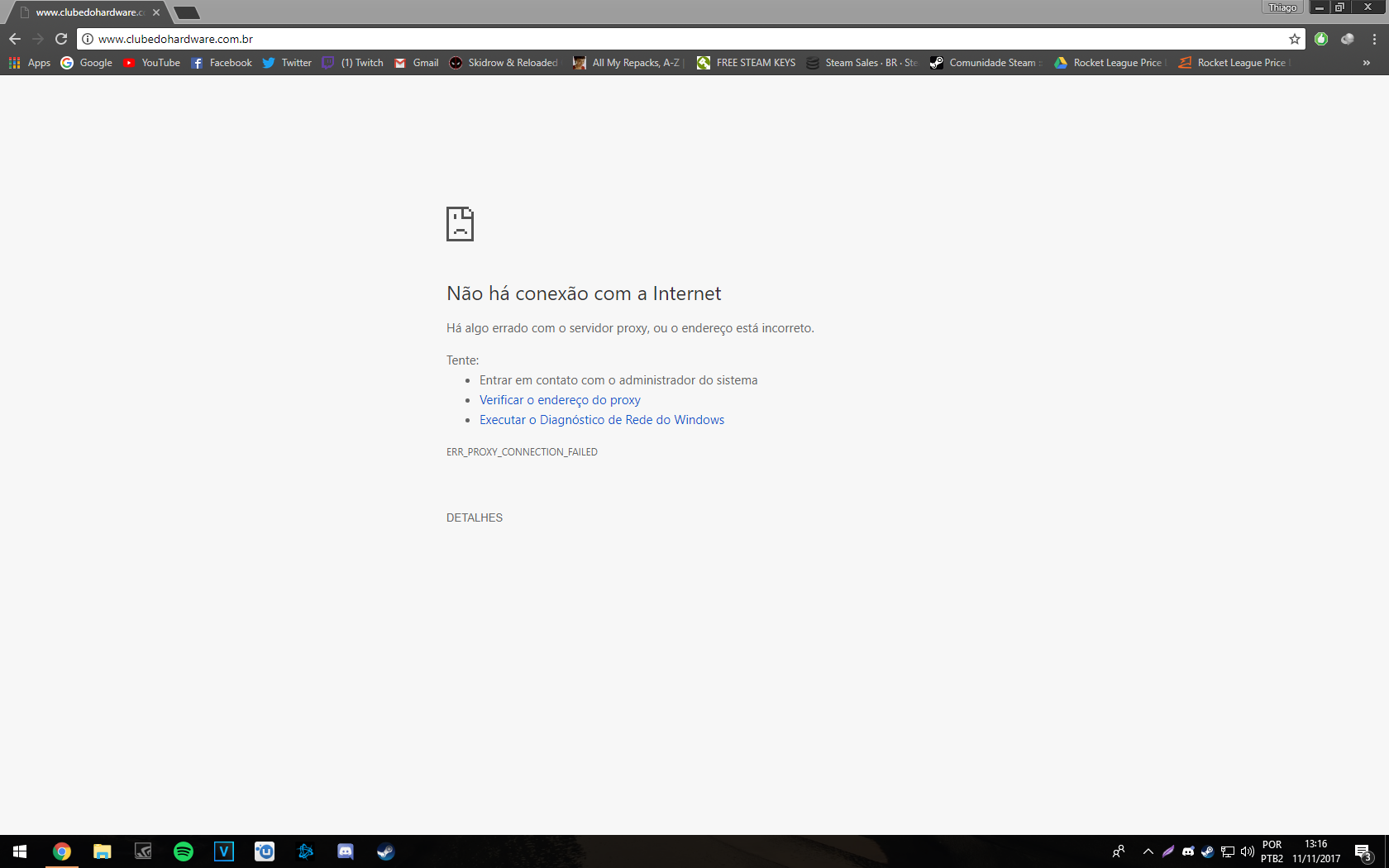This screenshot has height=868, width=1389.
Task: Open Chrome's three-dot menu
Action: click(x=1374, y=39)
